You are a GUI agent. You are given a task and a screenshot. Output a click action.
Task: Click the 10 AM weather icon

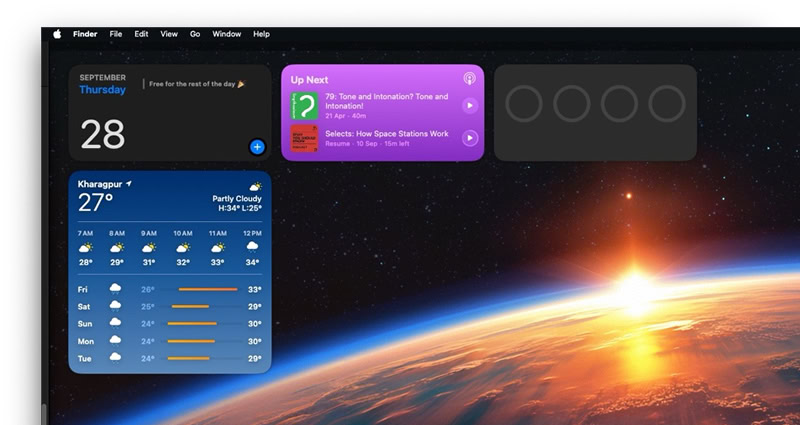point(183,248)
